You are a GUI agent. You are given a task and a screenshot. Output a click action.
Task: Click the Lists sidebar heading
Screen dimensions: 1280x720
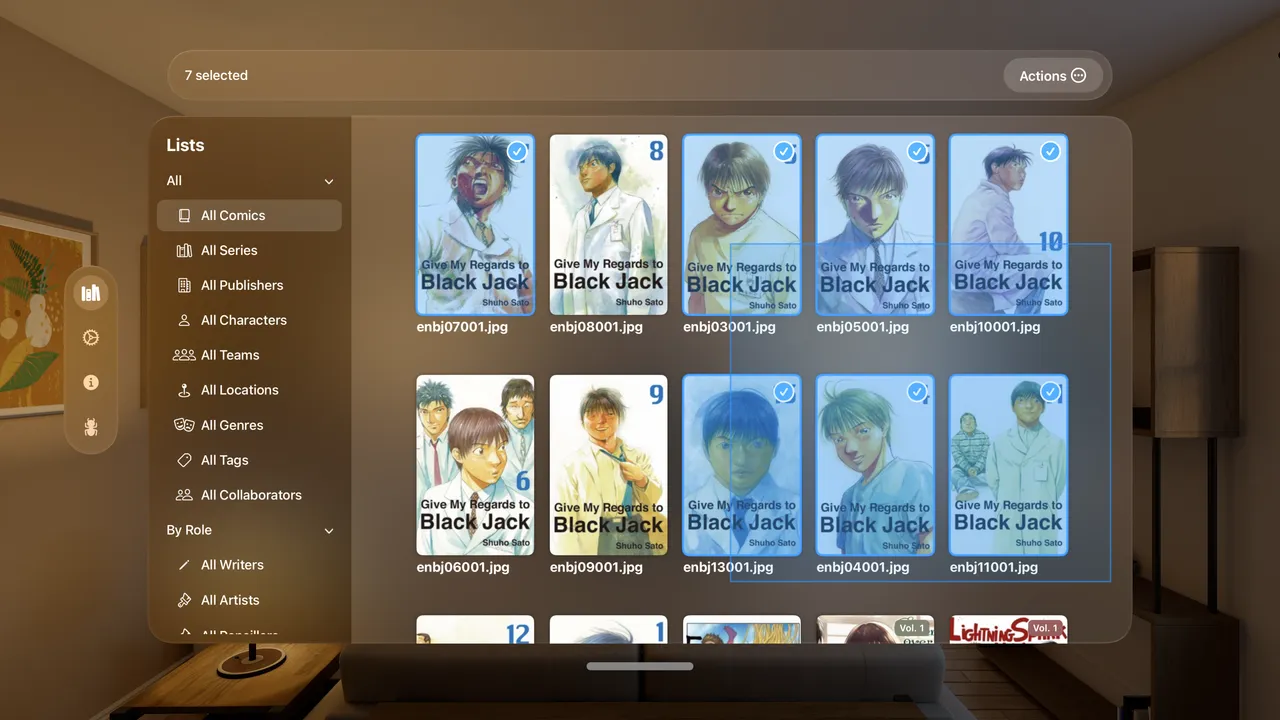point(185,145)
